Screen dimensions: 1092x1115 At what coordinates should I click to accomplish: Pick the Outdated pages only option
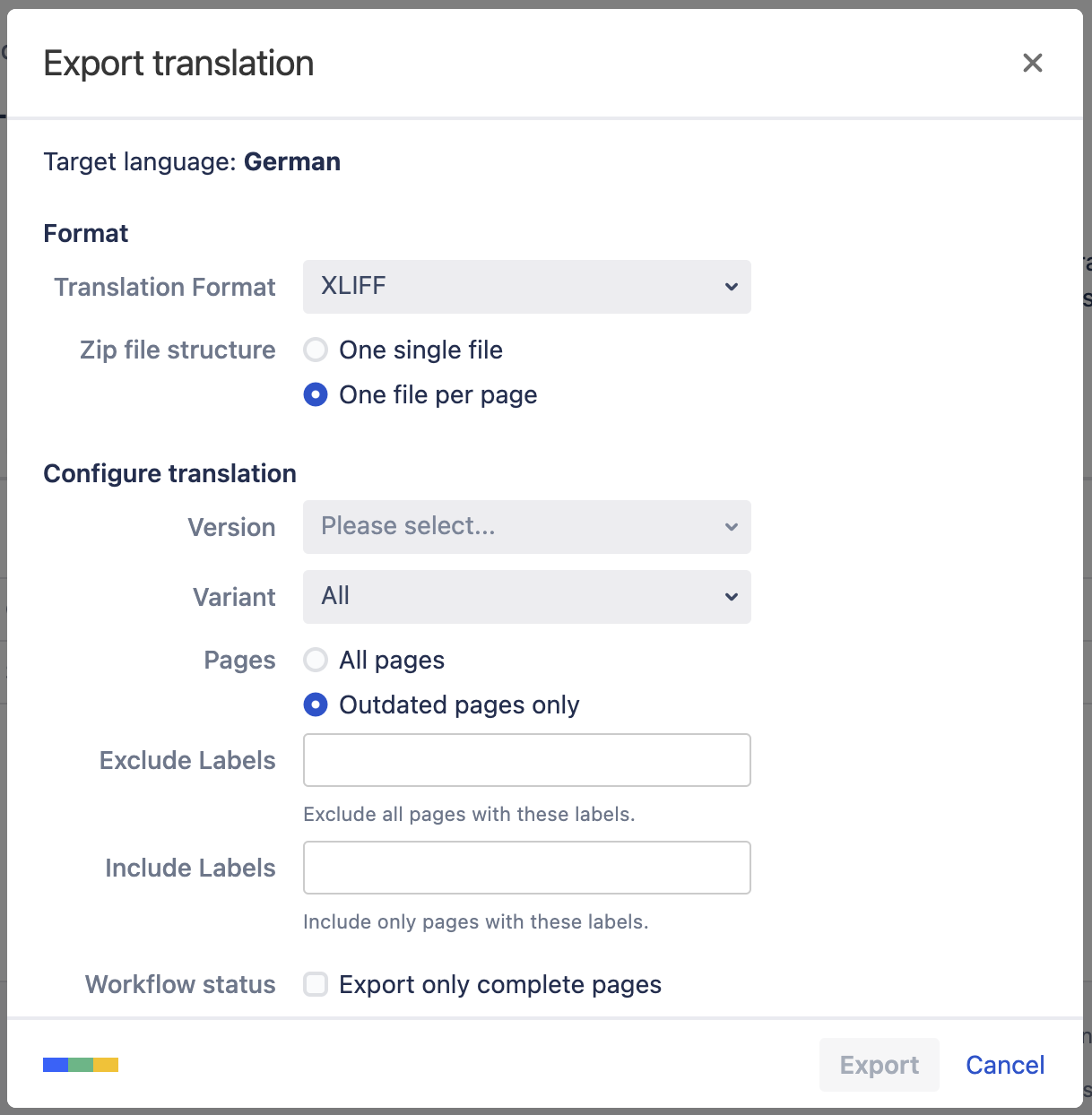[316, 704]
